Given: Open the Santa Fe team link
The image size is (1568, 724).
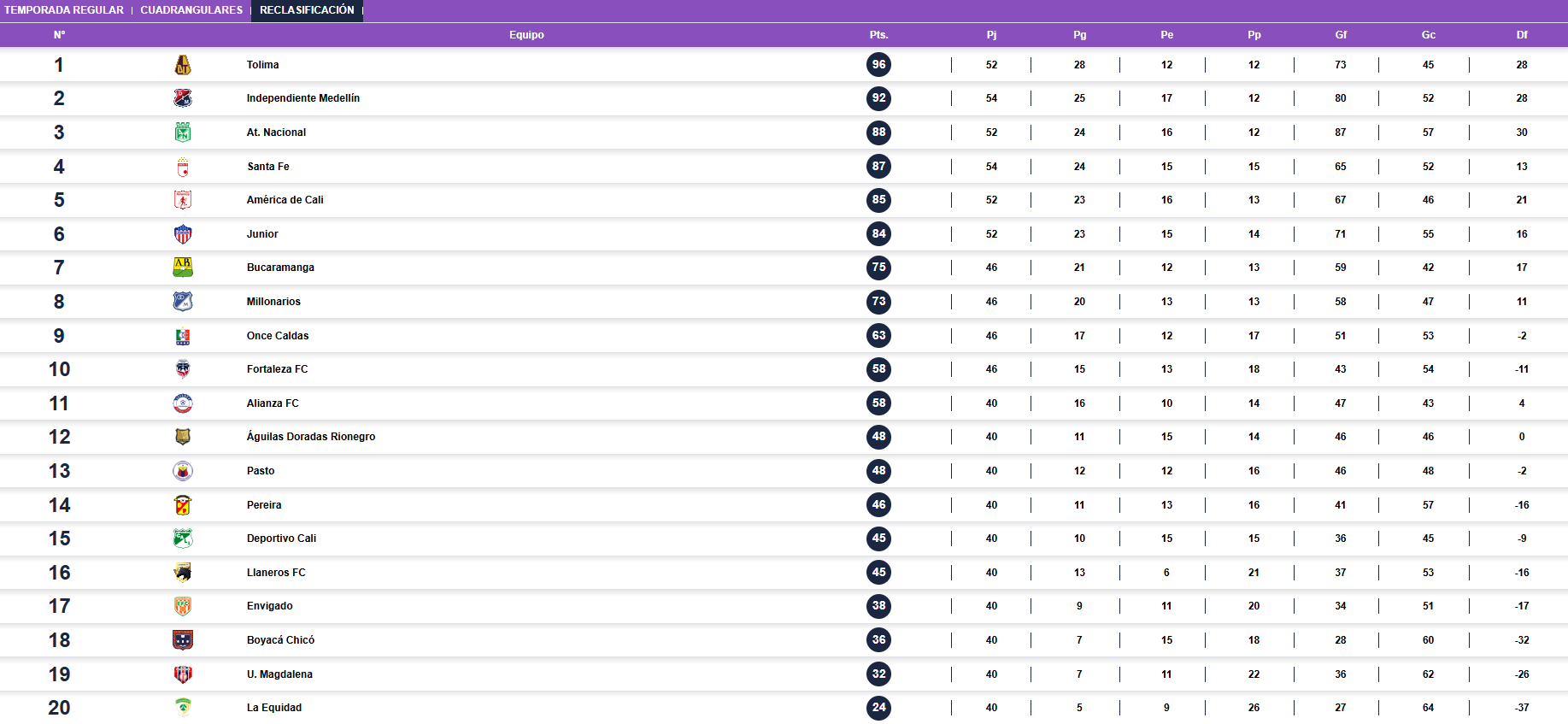Looking at the screenshot, I should pyautogui.click(x=268, y=167).
